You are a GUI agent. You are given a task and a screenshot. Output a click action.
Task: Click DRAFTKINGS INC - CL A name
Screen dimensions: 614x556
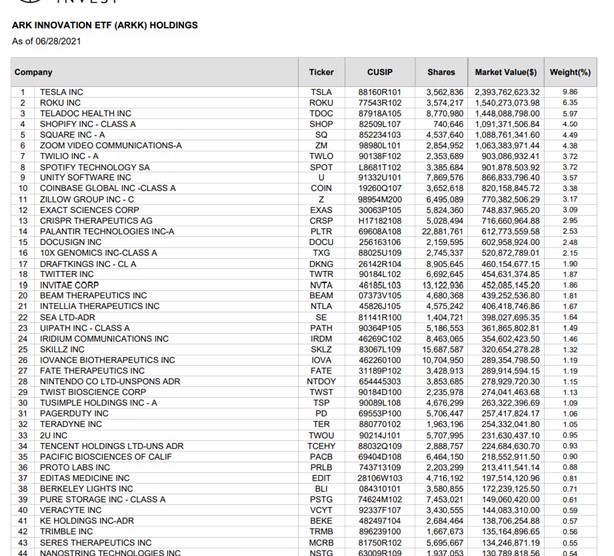[88, 264]
